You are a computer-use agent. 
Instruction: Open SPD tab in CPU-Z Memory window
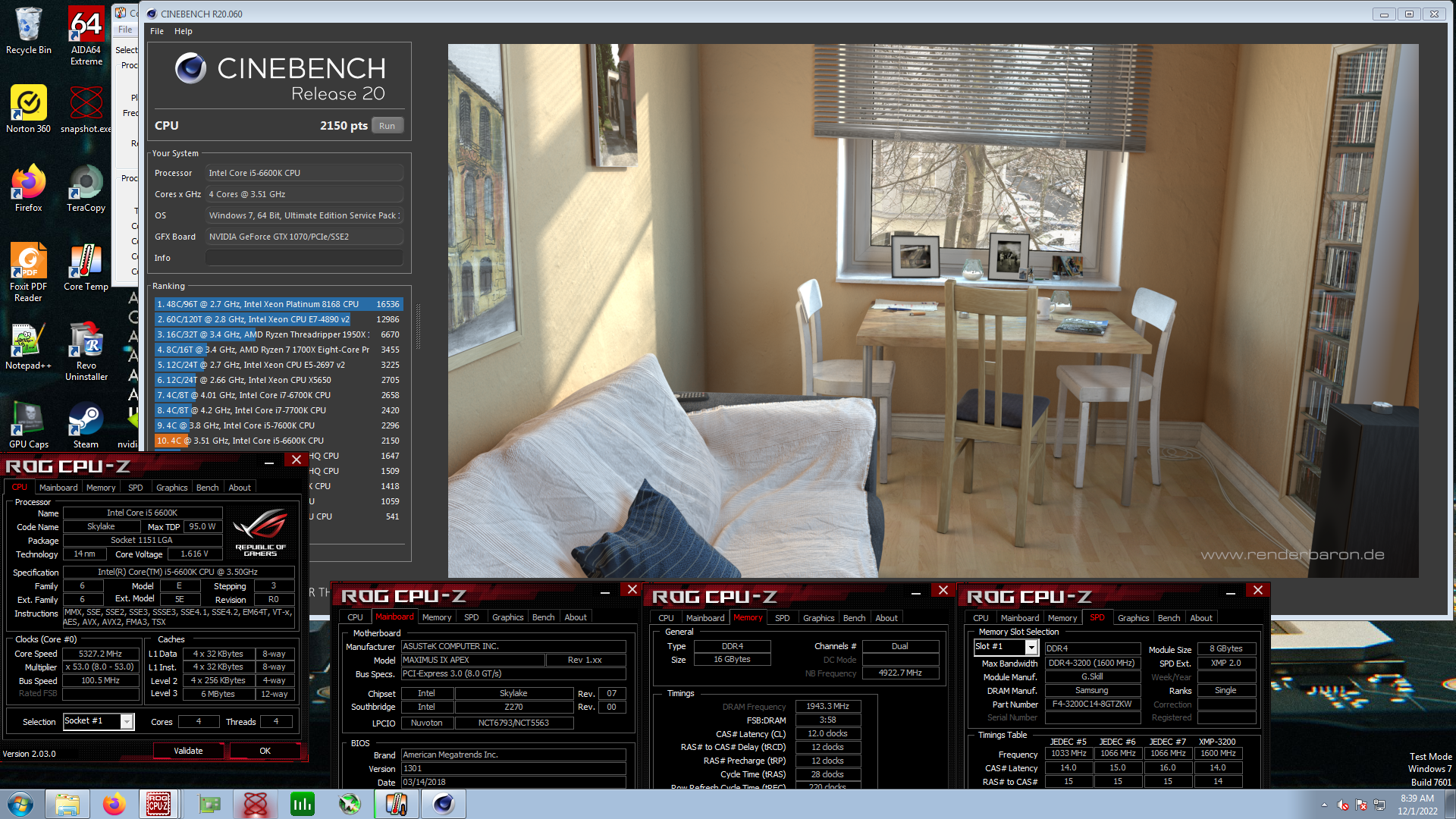click(783, 618)
